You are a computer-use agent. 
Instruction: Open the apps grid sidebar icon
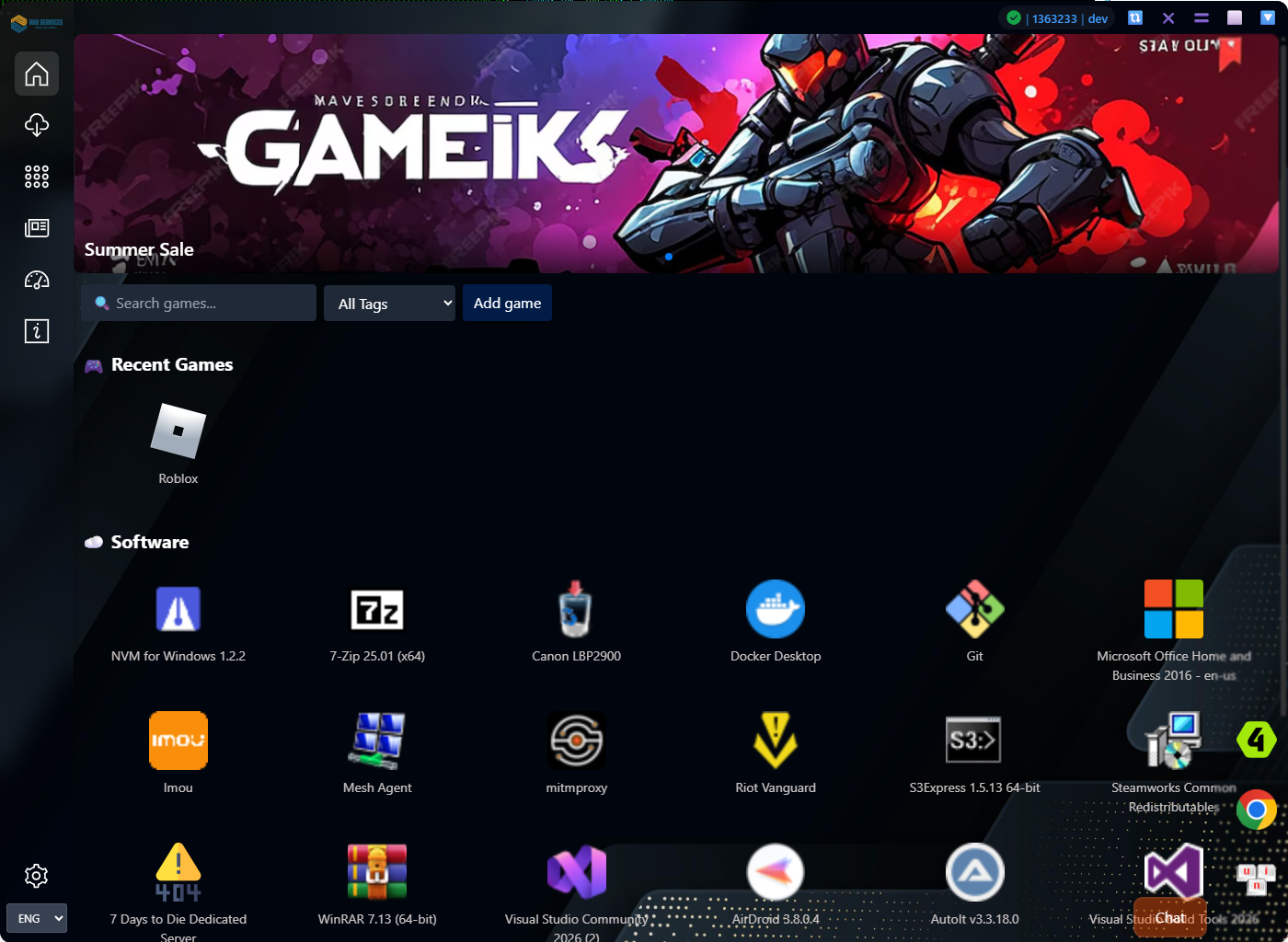pos(37,177)
